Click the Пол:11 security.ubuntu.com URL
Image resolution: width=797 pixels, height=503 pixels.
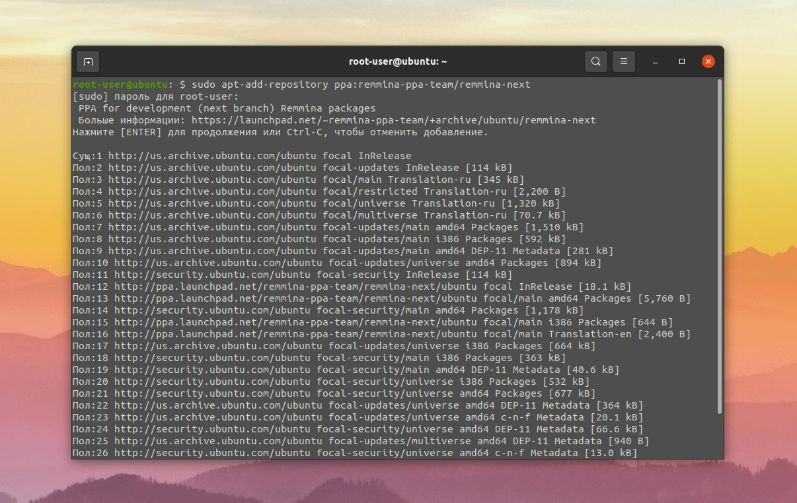pos(212,275)
